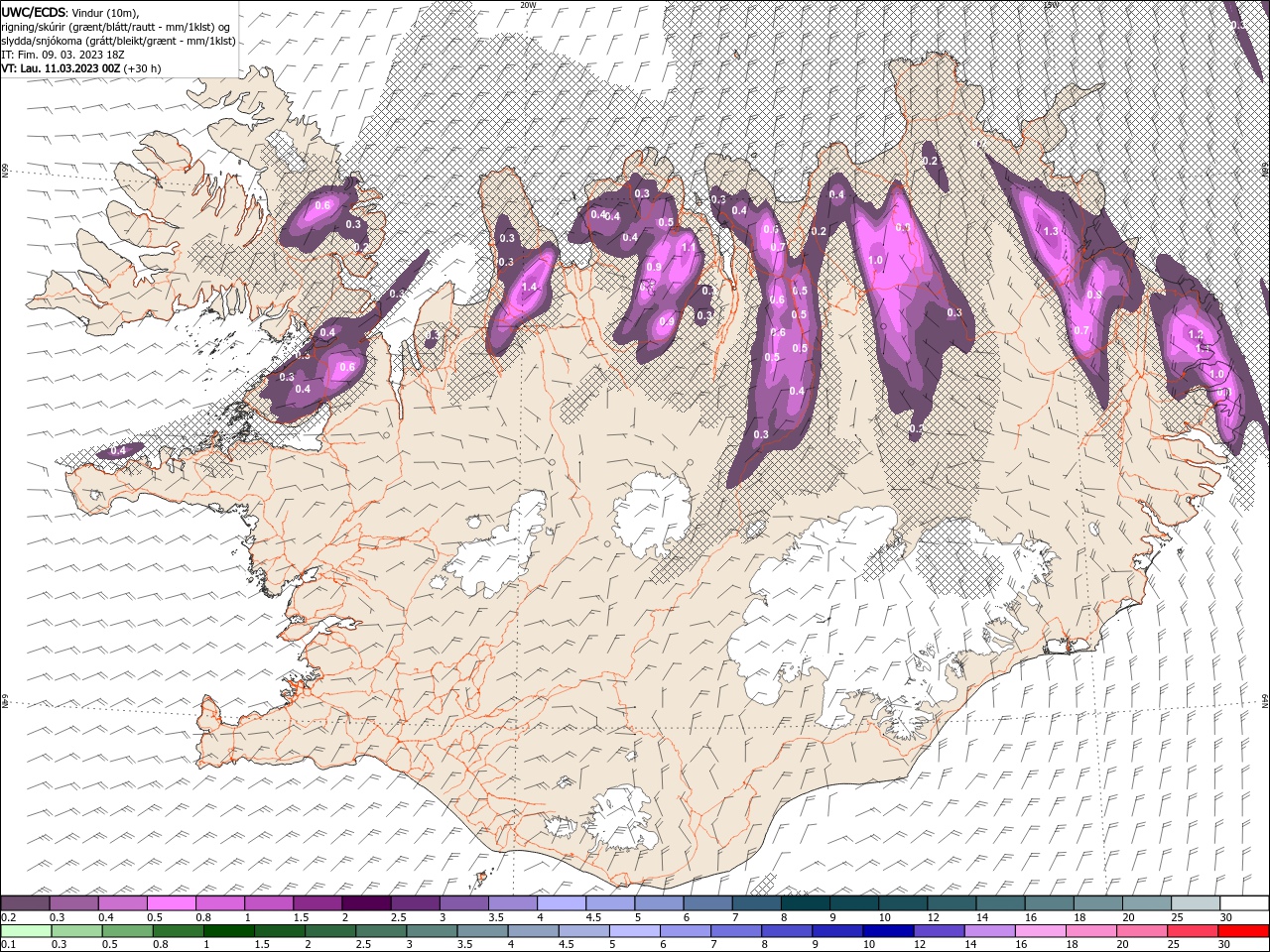Click the bright pink 0.5 swatch in snow legend

point(171,903)
